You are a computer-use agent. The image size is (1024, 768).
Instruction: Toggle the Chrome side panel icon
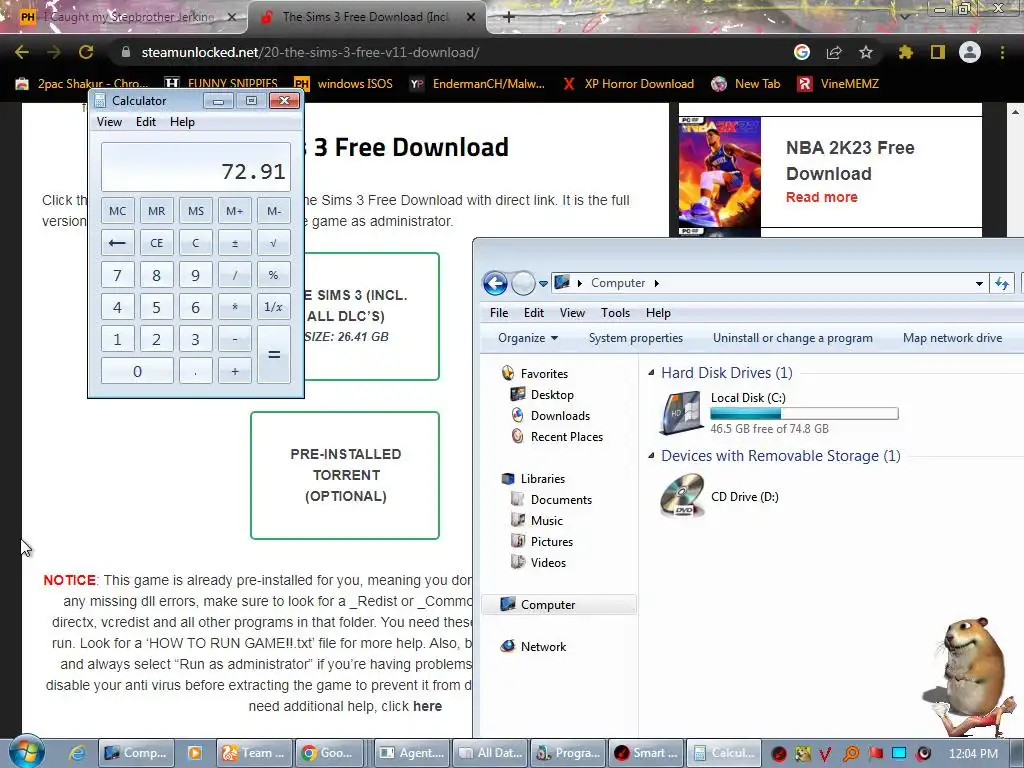click(938, 52)
